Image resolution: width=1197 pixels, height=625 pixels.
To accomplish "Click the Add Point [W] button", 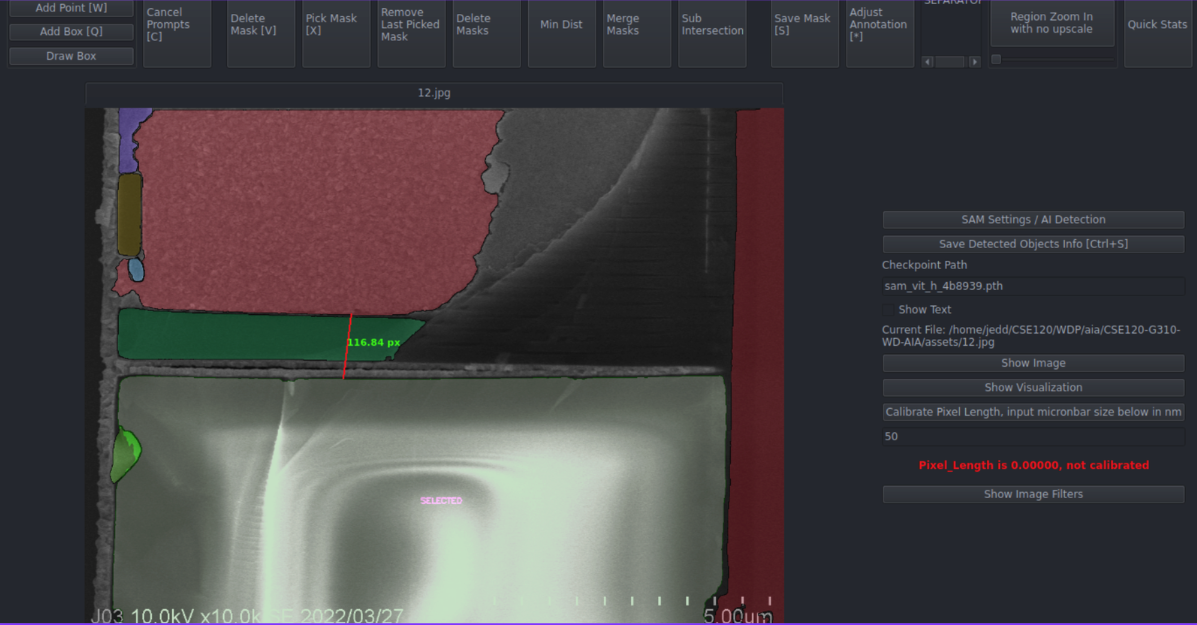I will 71,8.
